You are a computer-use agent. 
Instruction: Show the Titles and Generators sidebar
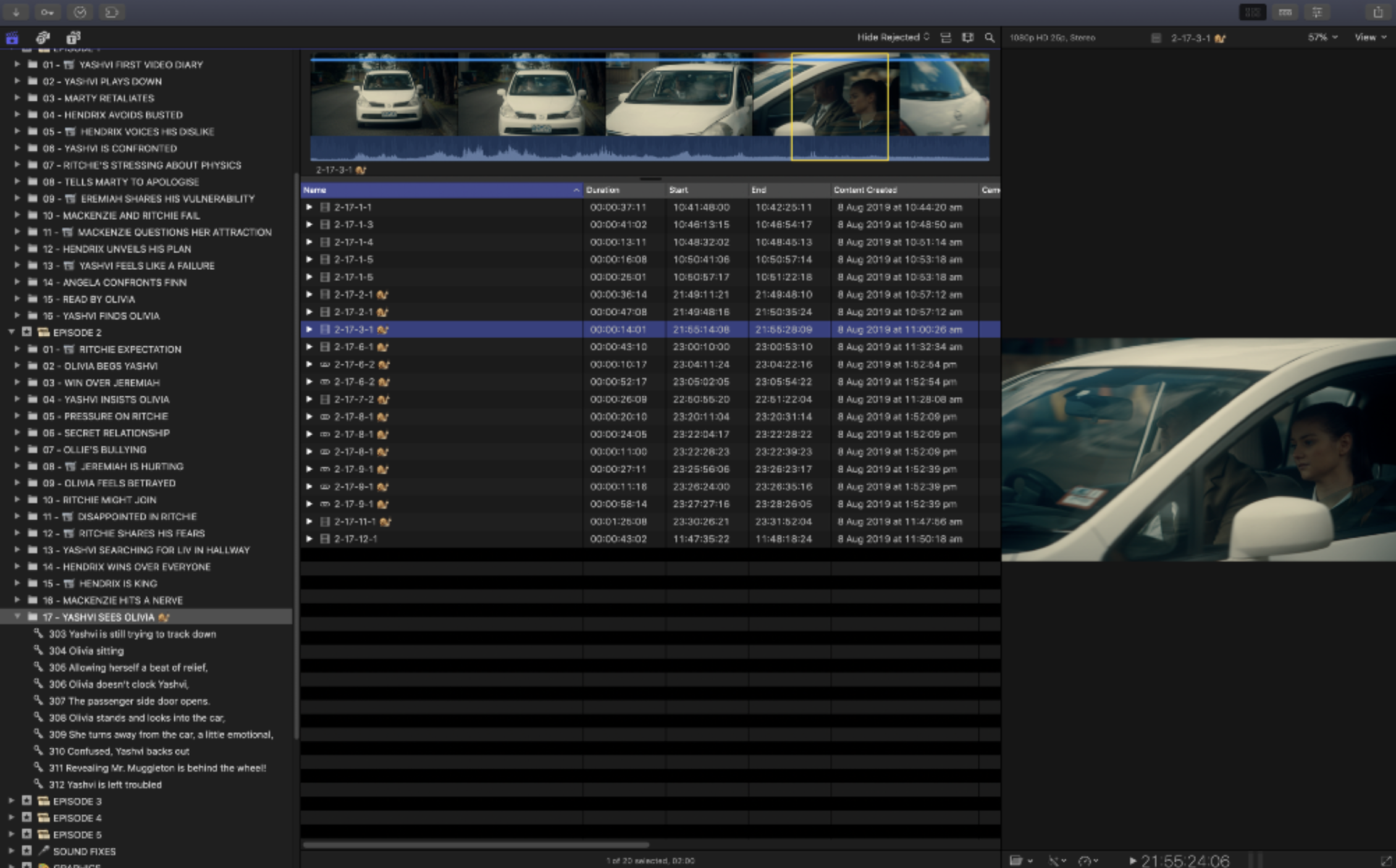[x=74, y=38]
